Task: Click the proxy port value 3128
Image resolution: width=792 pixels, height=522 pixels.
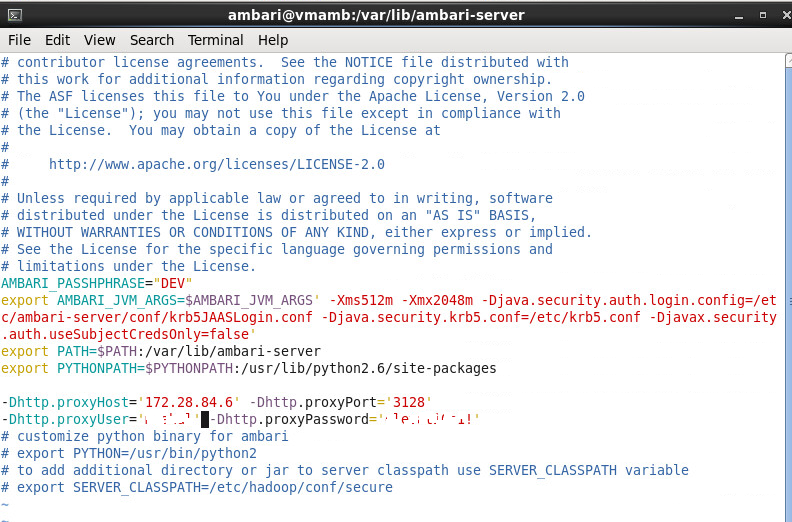Action: (409, 402)
